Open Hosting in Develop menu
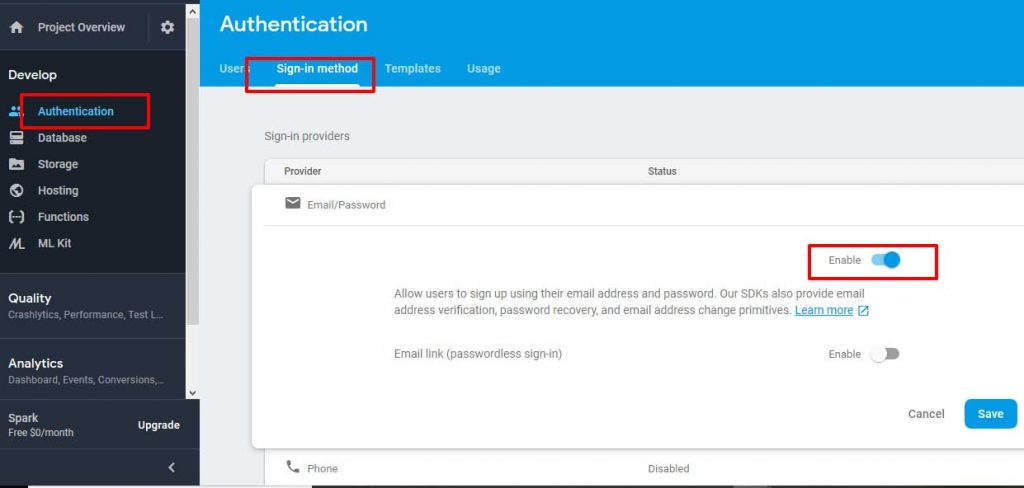 pyautogui.click(x=58, y=191)
